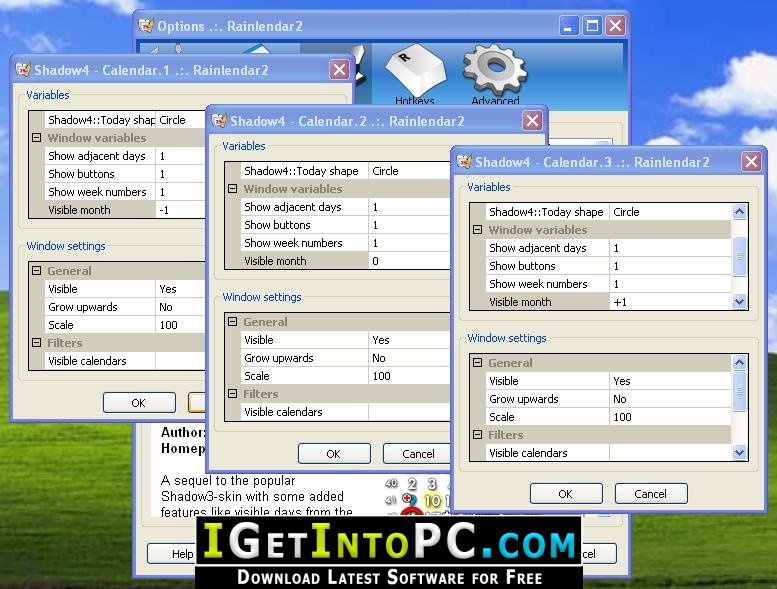Screen dimensions: 777x589
Task: Click Calendar.1 window title icon
Action: click(23, 69)
